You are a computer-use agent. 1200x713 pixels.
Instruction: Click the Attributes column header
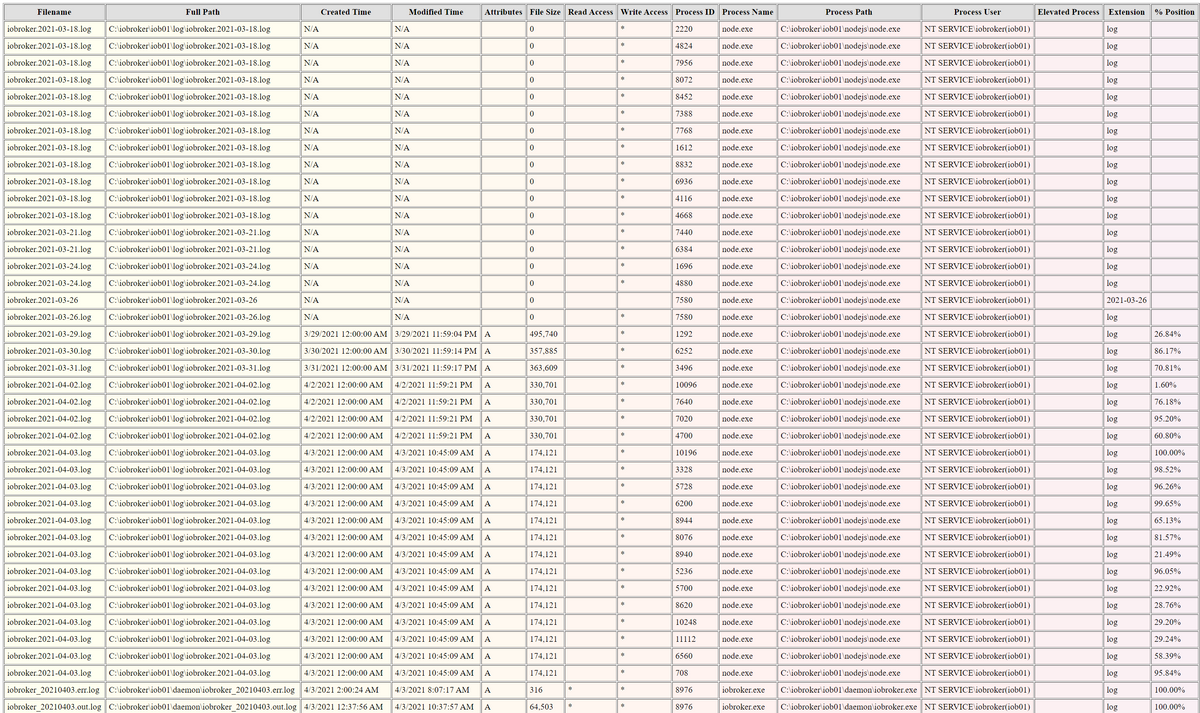pyautogui.click(x=503, y=12)
